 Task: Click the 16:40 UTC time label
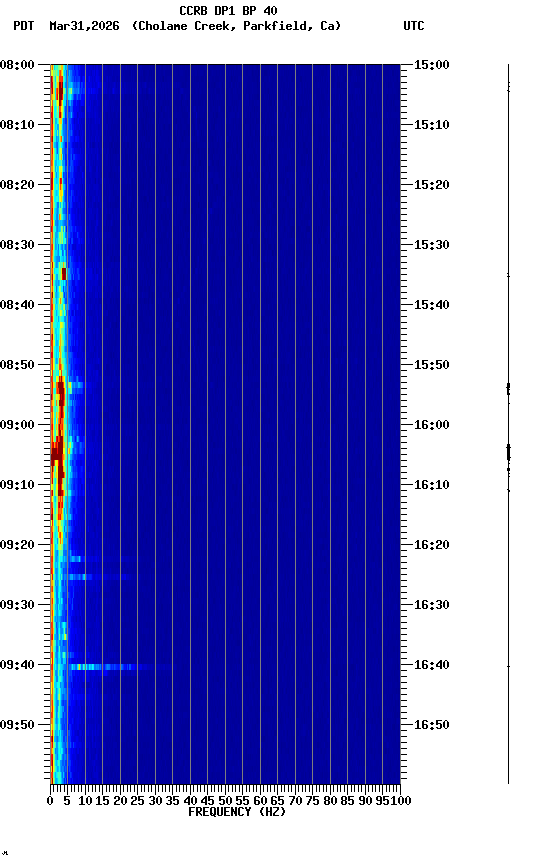click(x=432, y=666)
